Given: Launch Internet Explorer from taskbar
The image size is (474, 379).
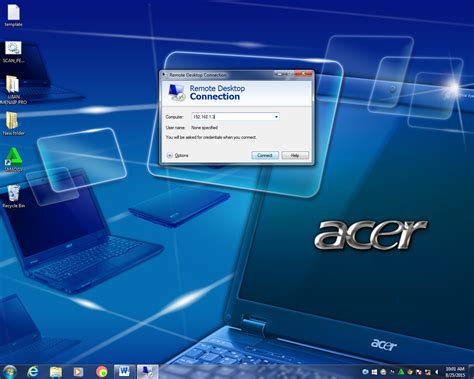Looking at the screenshot, I should 33,372.
